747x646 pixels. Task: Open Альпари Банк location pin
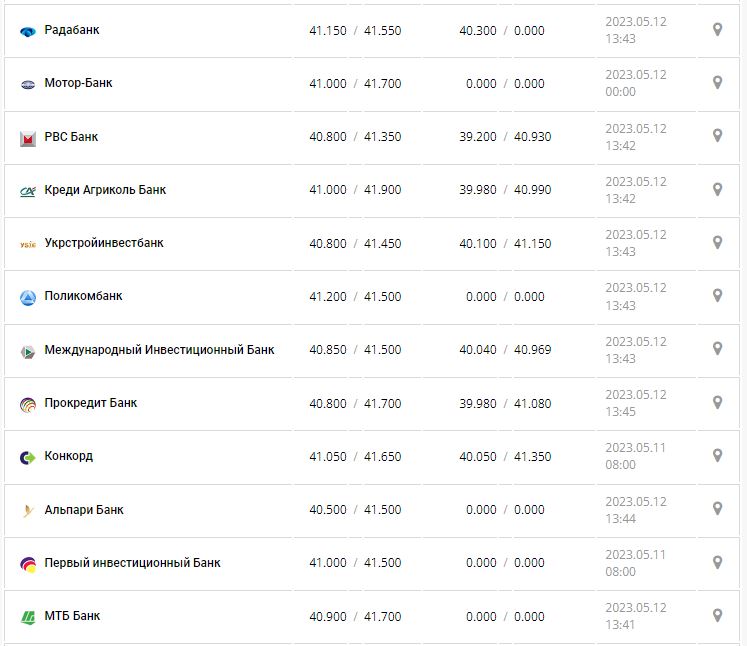(717, 509)
